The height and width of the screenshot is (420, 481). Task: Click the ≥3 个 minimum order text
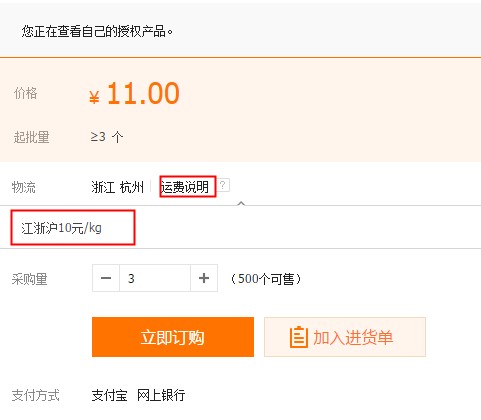pos(107,137)
